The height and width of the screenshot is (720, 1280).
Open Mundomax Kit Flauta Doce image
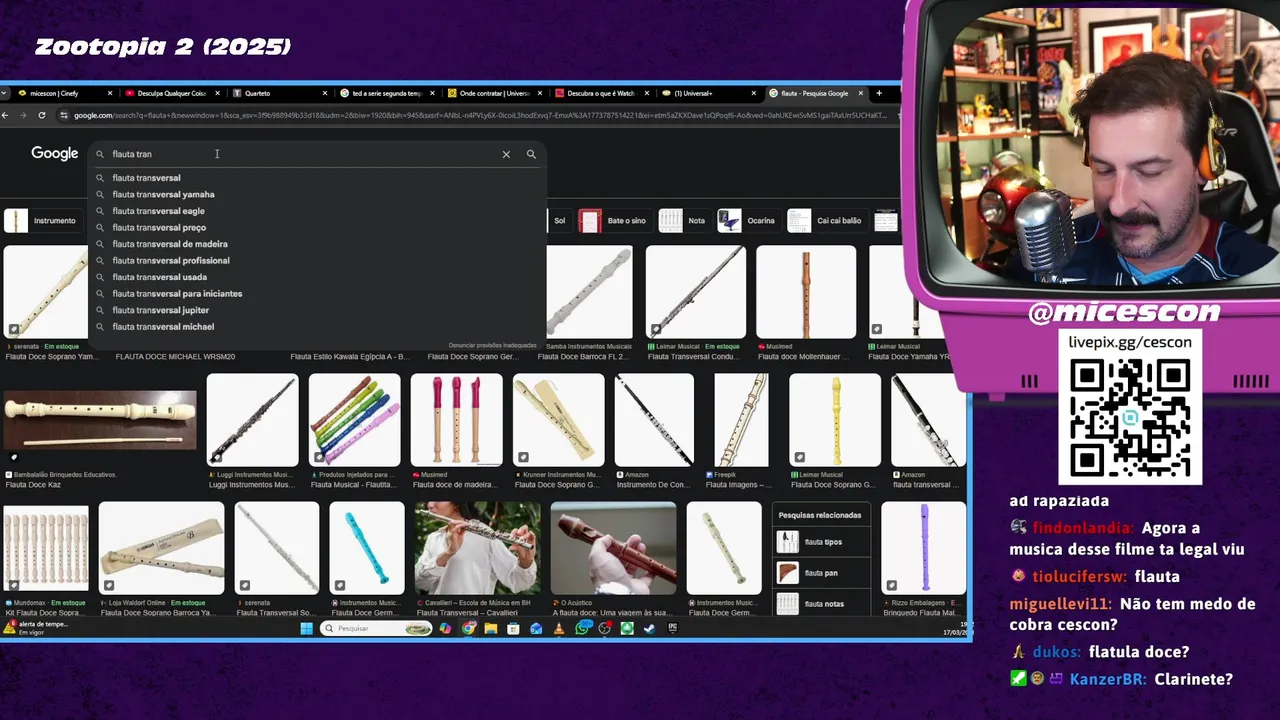pyautogui.click(x=46, y=548)
